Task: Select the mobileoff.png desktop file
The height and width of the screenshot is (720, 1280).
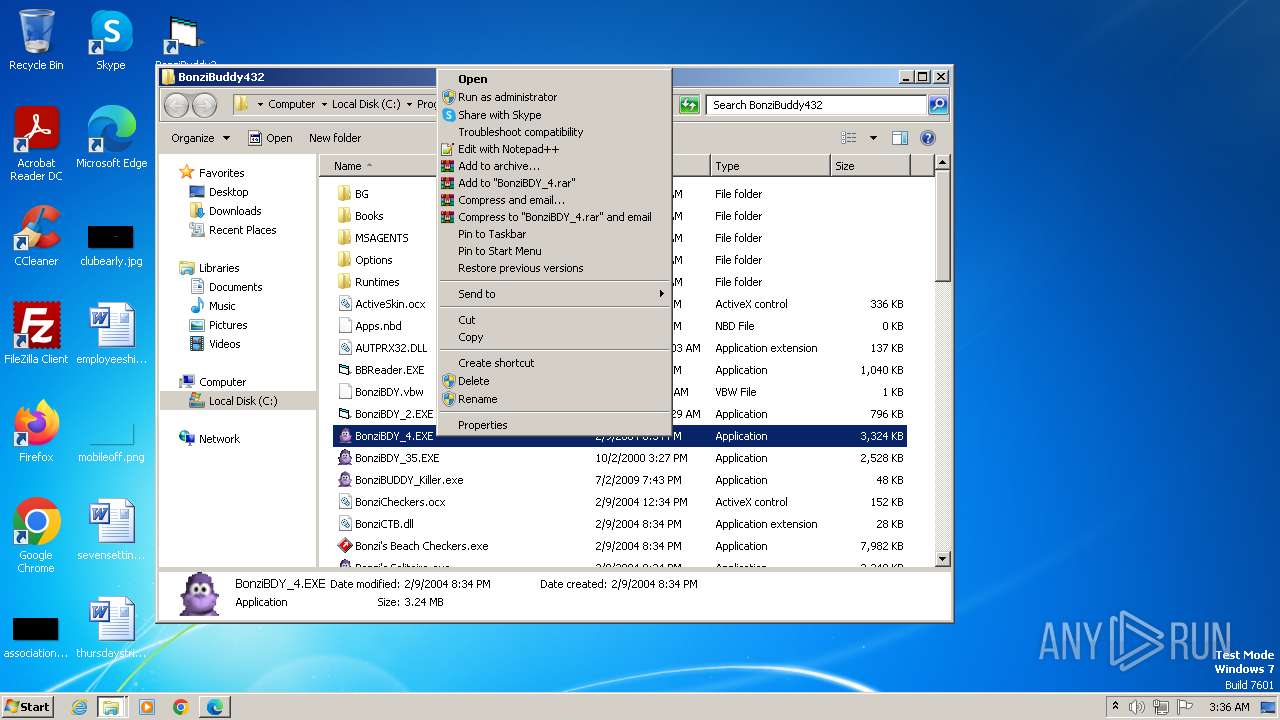Action: pos(111,442)
